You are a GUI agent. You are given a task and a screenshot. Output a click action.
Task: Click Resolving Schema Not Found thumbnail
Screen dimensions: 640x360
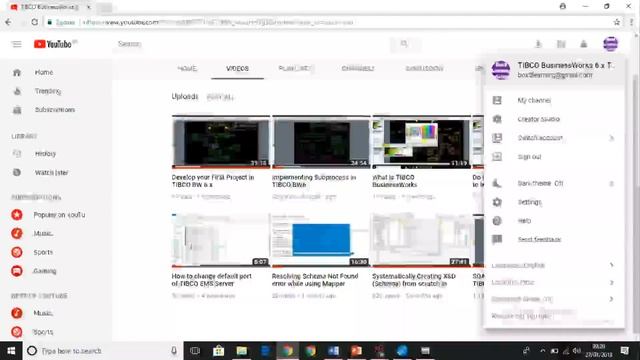click(321, 240)
